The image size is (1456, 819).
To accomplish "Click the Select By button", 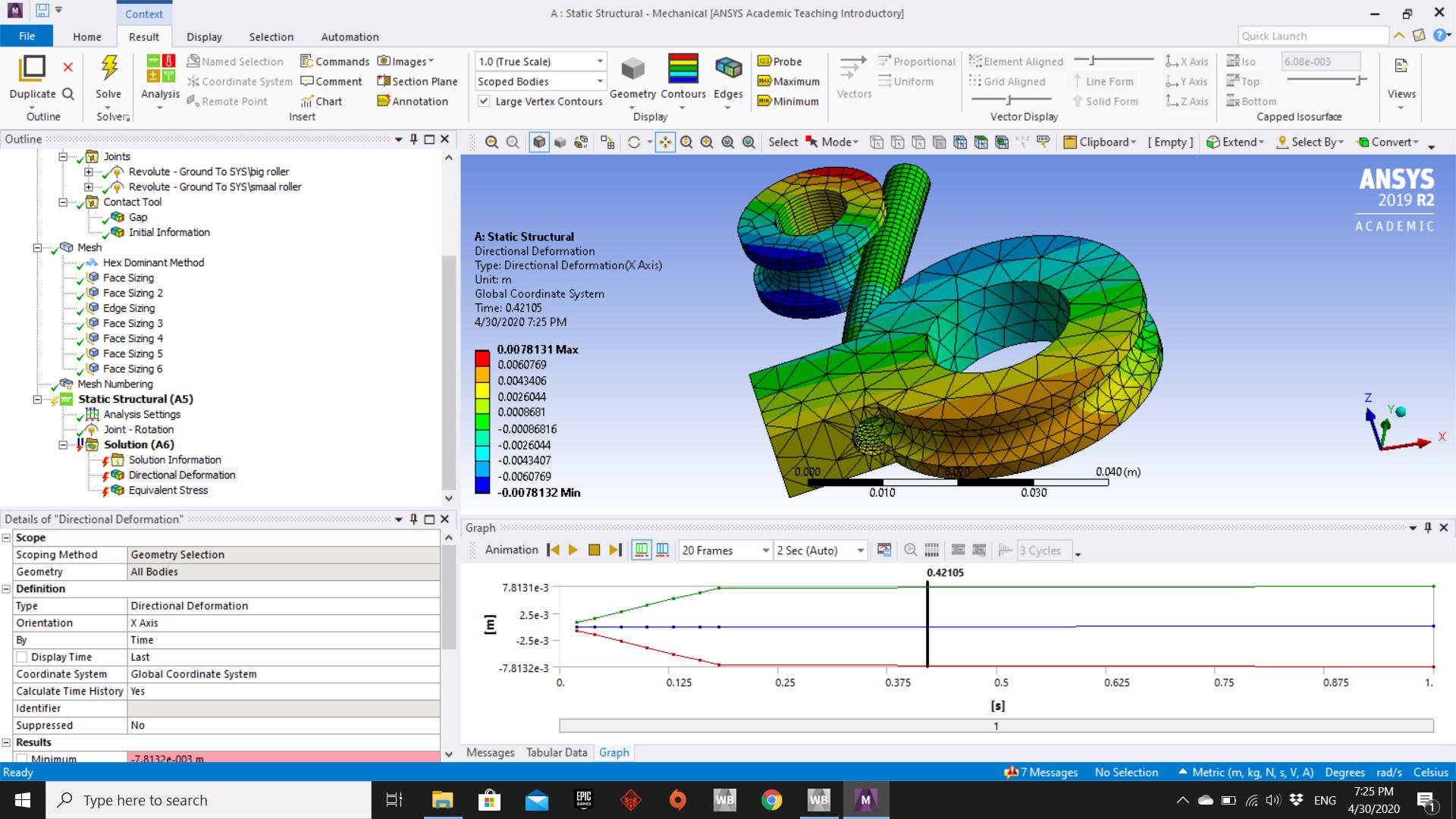I will (x=1310, y=142).
